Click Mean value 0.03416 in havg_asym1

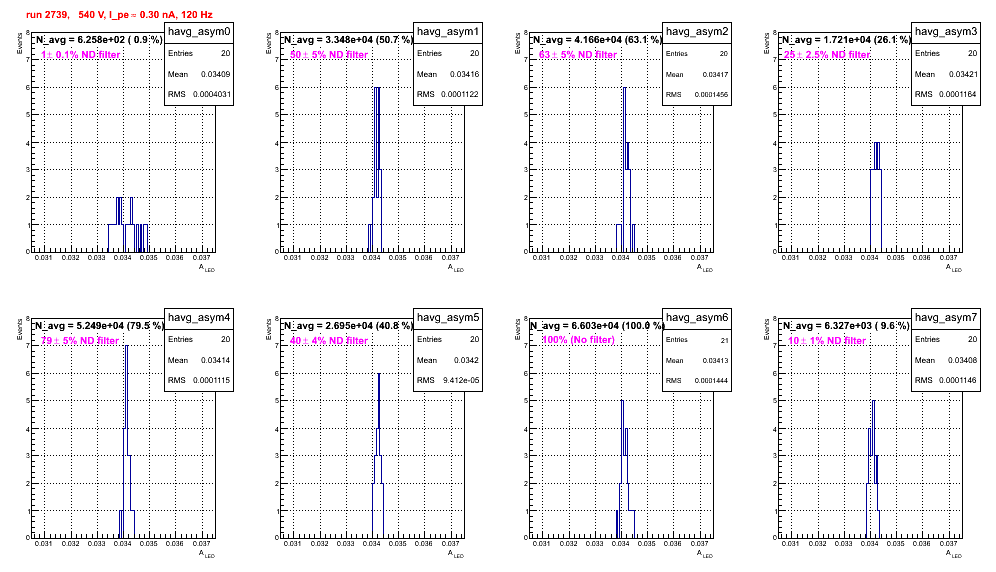[464, 74]
